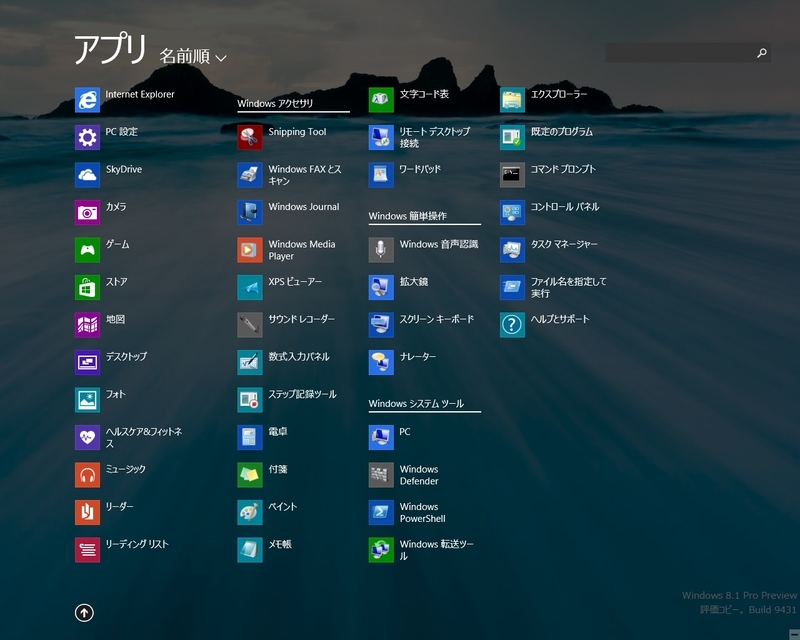This screenshot has height=640, width=800.
Task: Open Windows 音声認識 microphone icon
Action: pos(381,250)
